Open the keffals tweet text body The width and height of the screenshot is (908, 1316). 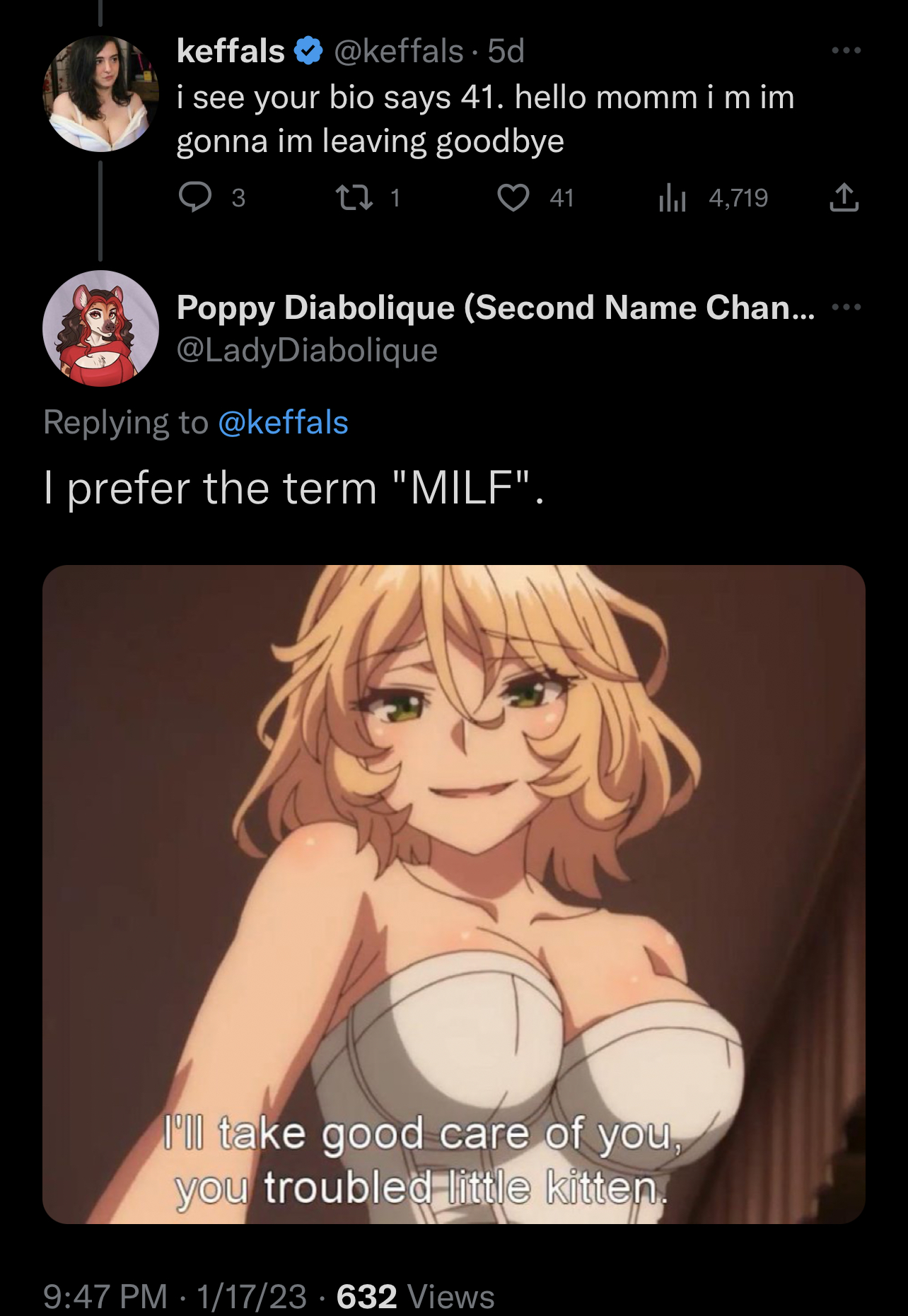(x=485, y=119)
